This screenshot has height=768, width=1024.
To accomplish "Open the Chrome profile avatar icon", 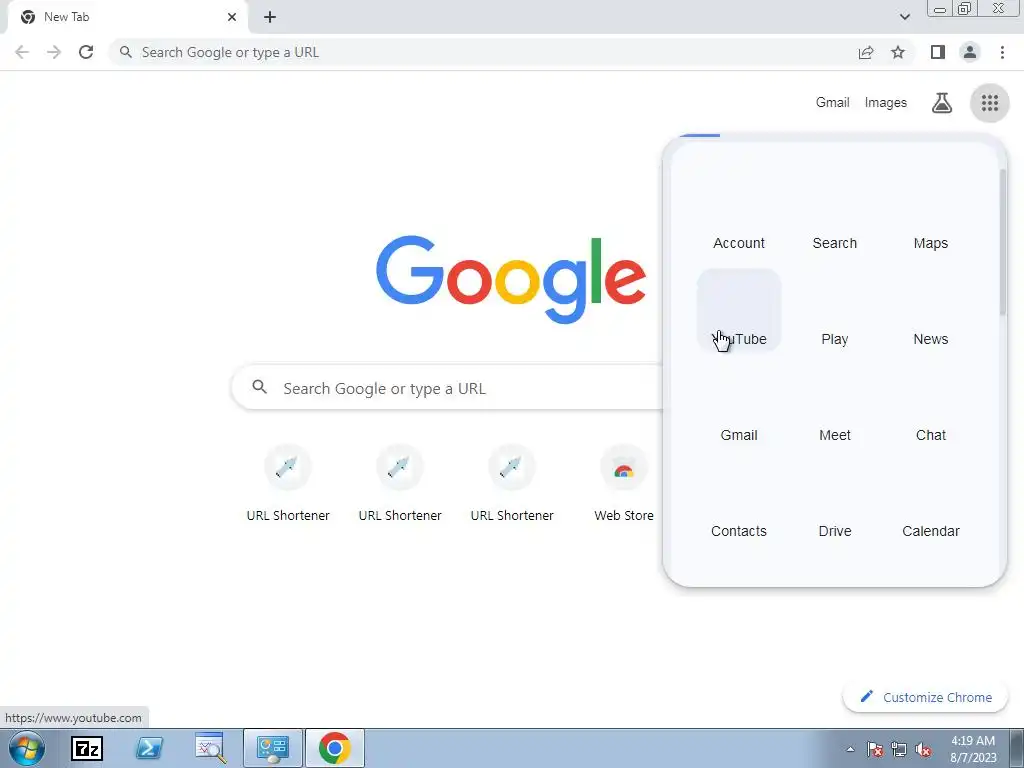I will coord(970,52).
